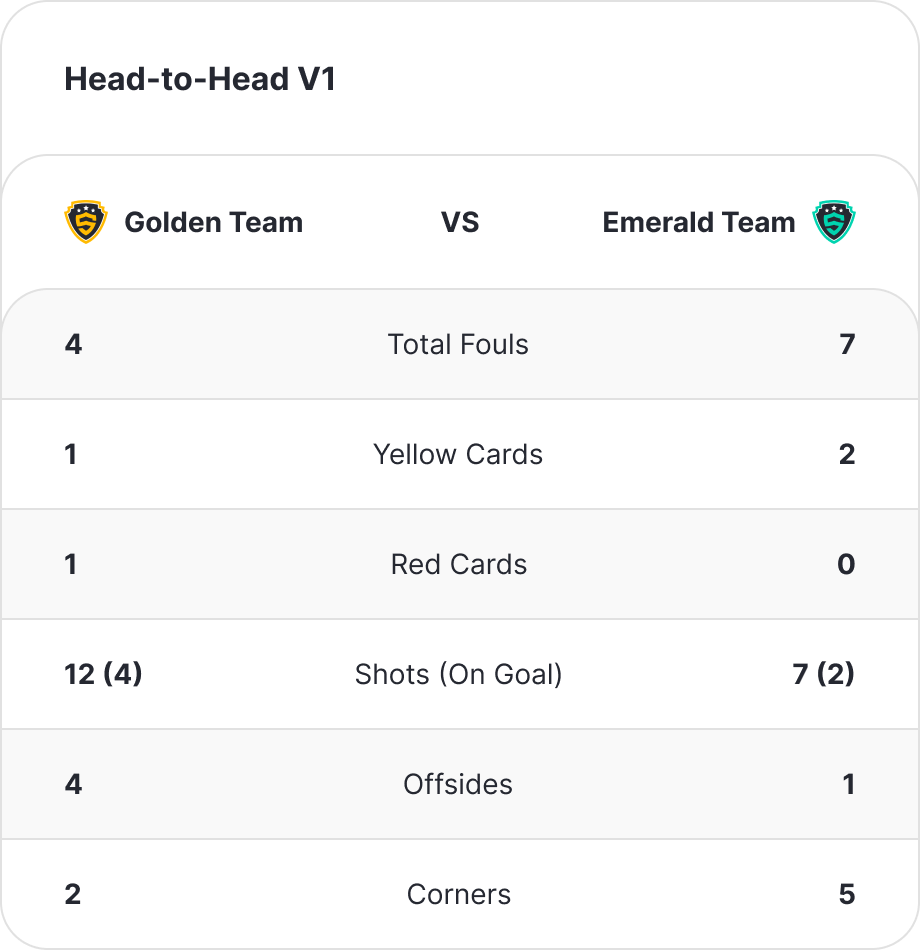Select the Corners row label
This screenshot has height=950, width=920.
459,894
